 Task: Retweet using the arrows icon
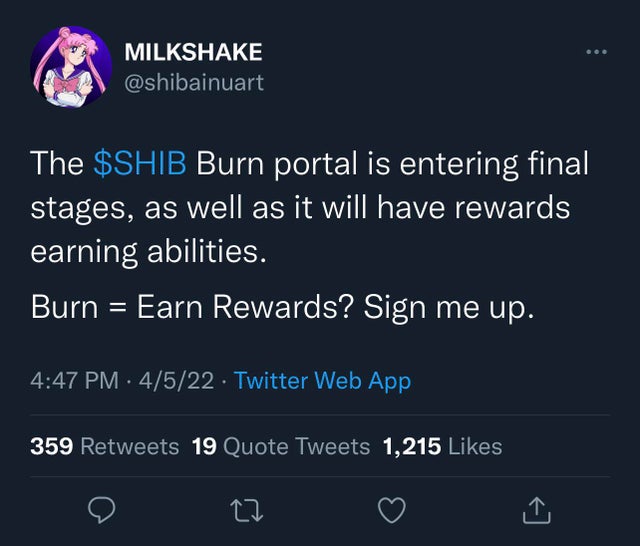[247, 511]
